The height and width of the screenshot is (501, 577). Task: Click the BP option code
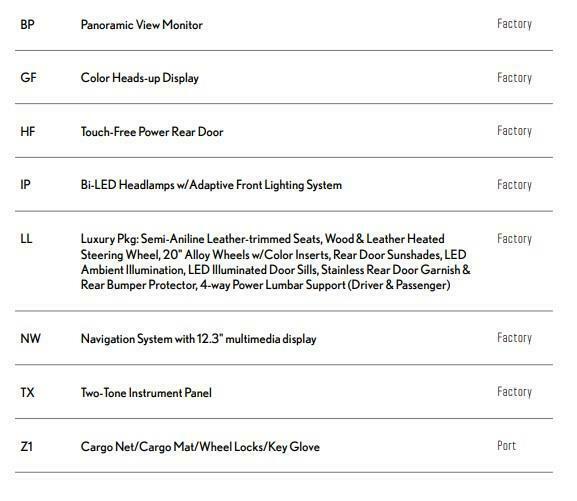point(28,25)
